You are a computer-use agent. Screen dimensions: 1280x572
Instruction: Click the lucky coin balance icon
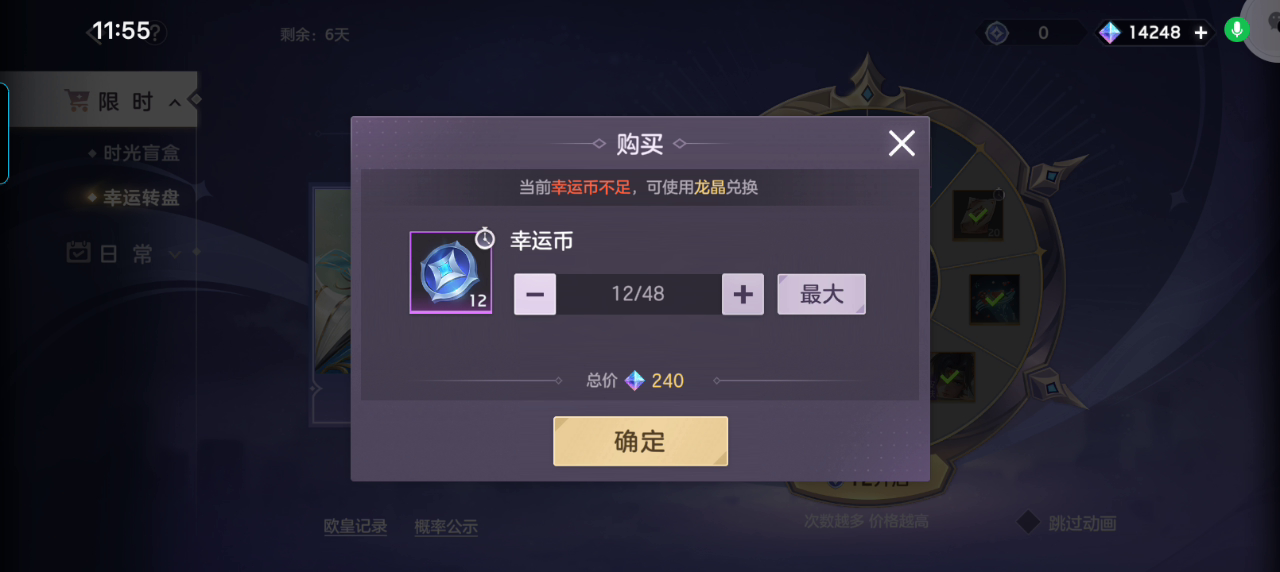point(997,32)
